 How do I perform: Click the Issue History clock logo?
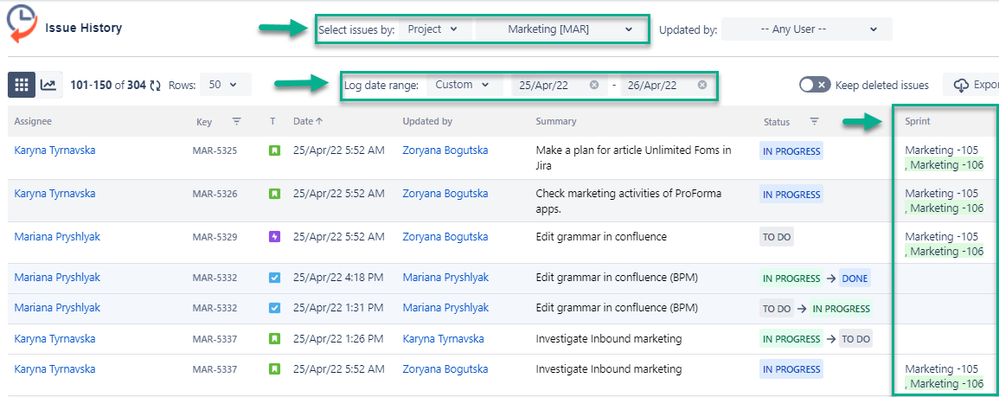point(22,25)
